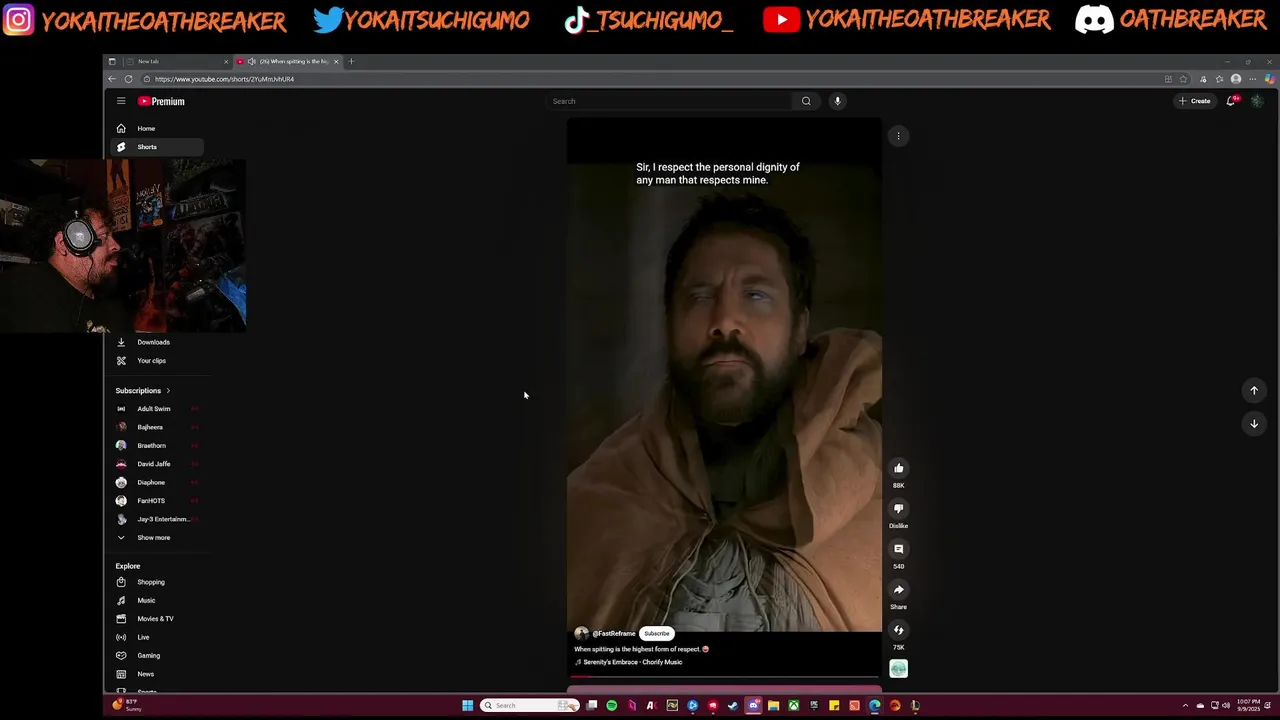Open the Remix option showing 75K
The height and width of the screenshot is (720, 1280).
tap(898, 630)
